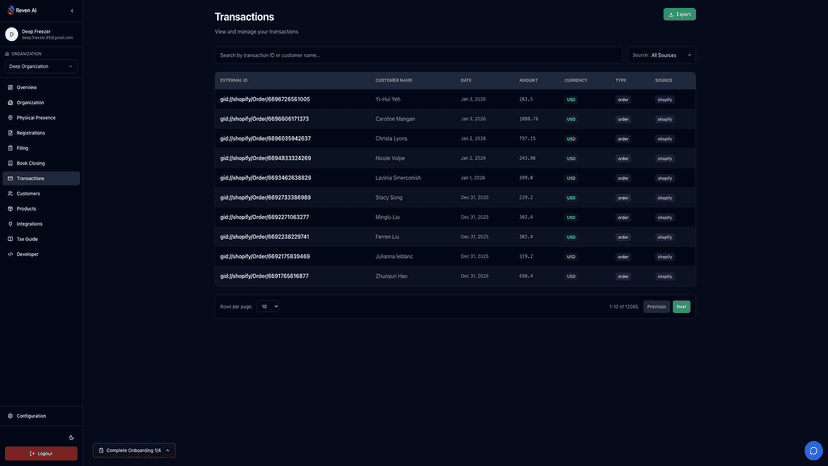Click the Transactions card icon
This screenshot has width=828, height=466.
pyautogui.click(x=10, y=178)
